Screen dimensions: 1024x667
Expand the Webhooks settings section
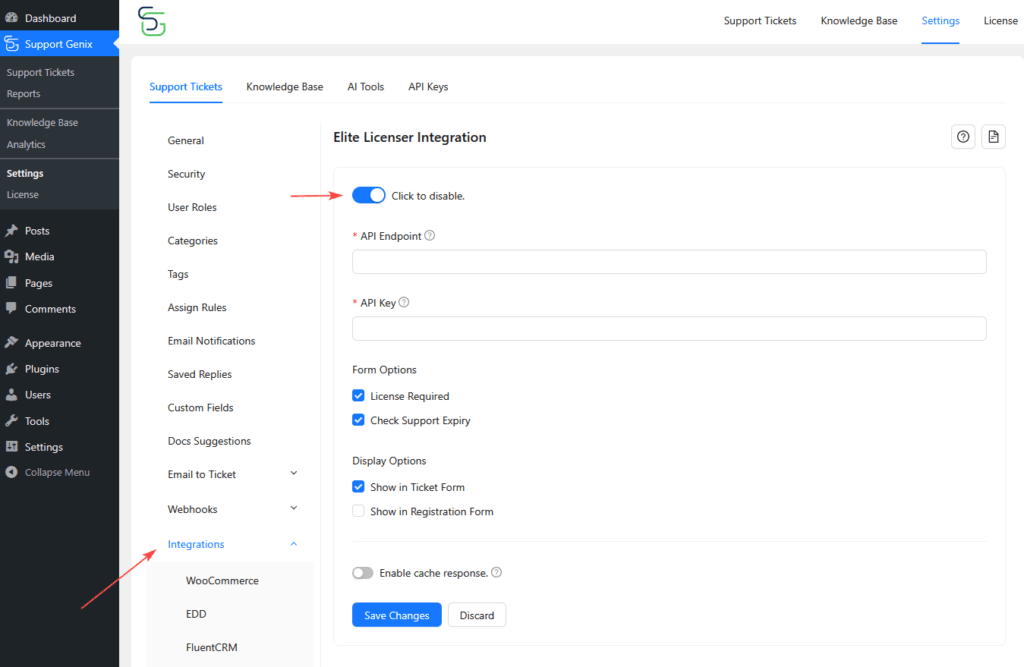click(293, 509)
